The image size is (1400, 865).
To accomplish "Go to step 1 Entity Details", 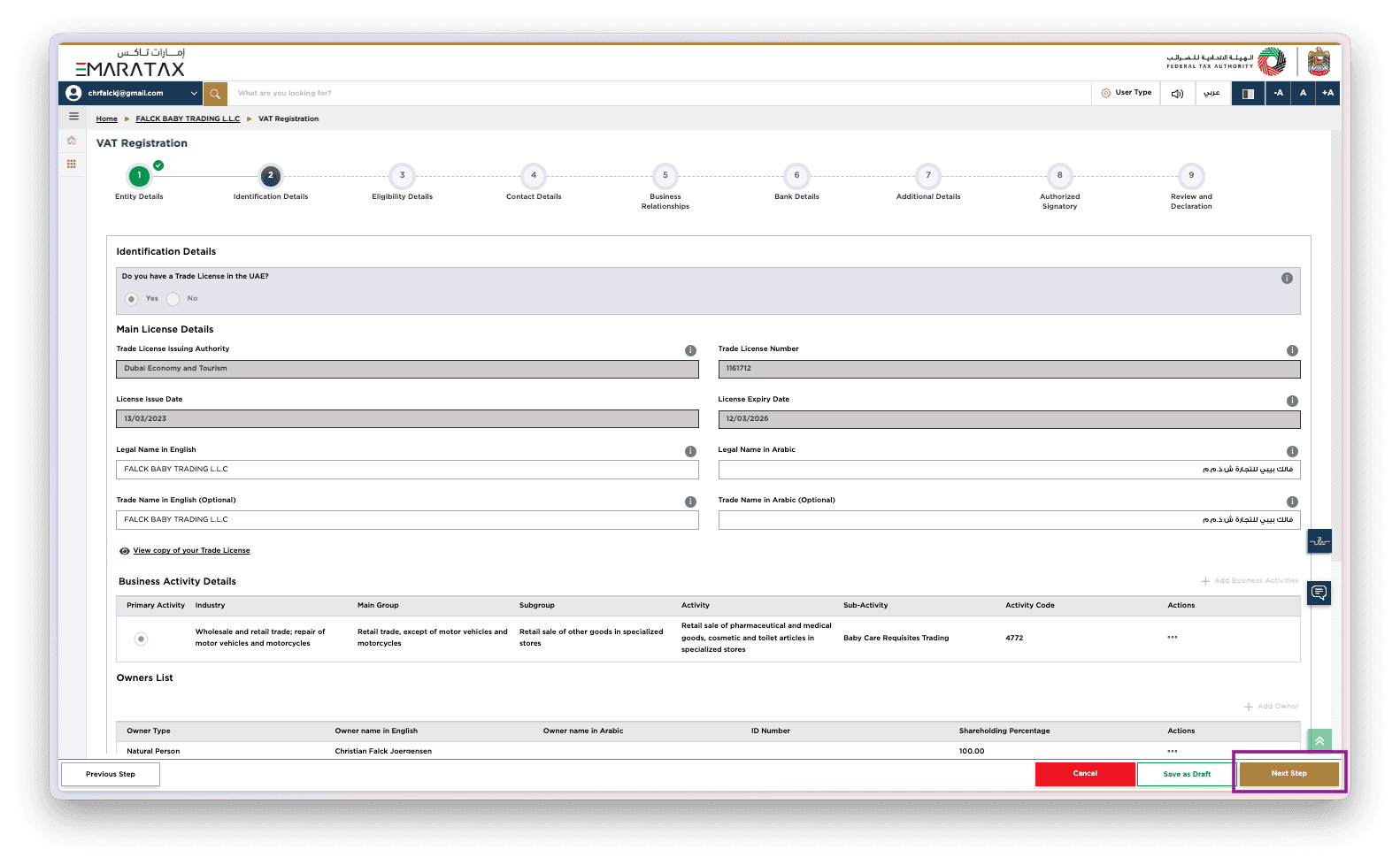I will tap(139, 176).
